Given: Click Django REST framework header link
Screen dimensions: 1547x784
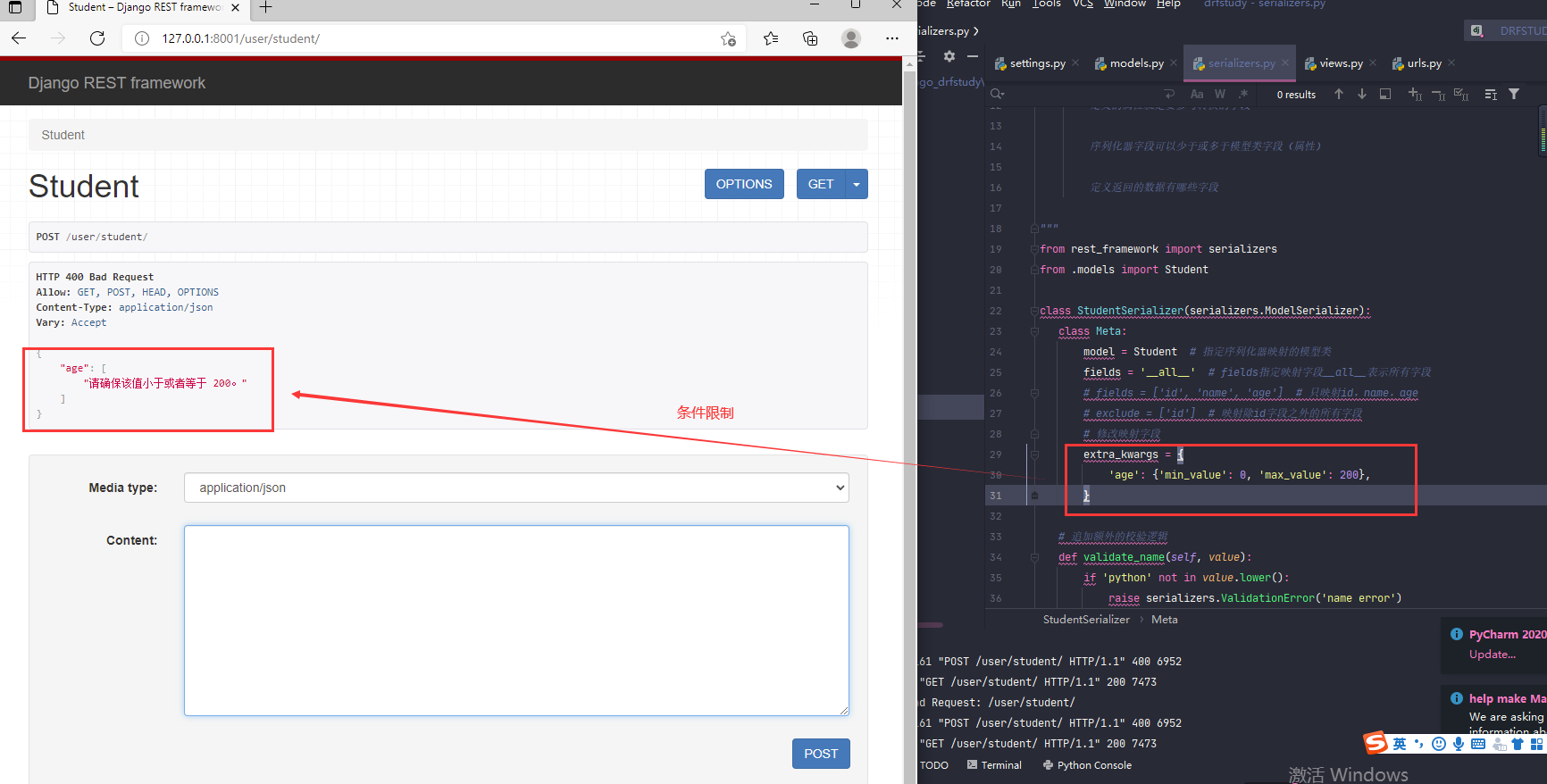Looking at the screenshot, I should [x=117, y=83].
